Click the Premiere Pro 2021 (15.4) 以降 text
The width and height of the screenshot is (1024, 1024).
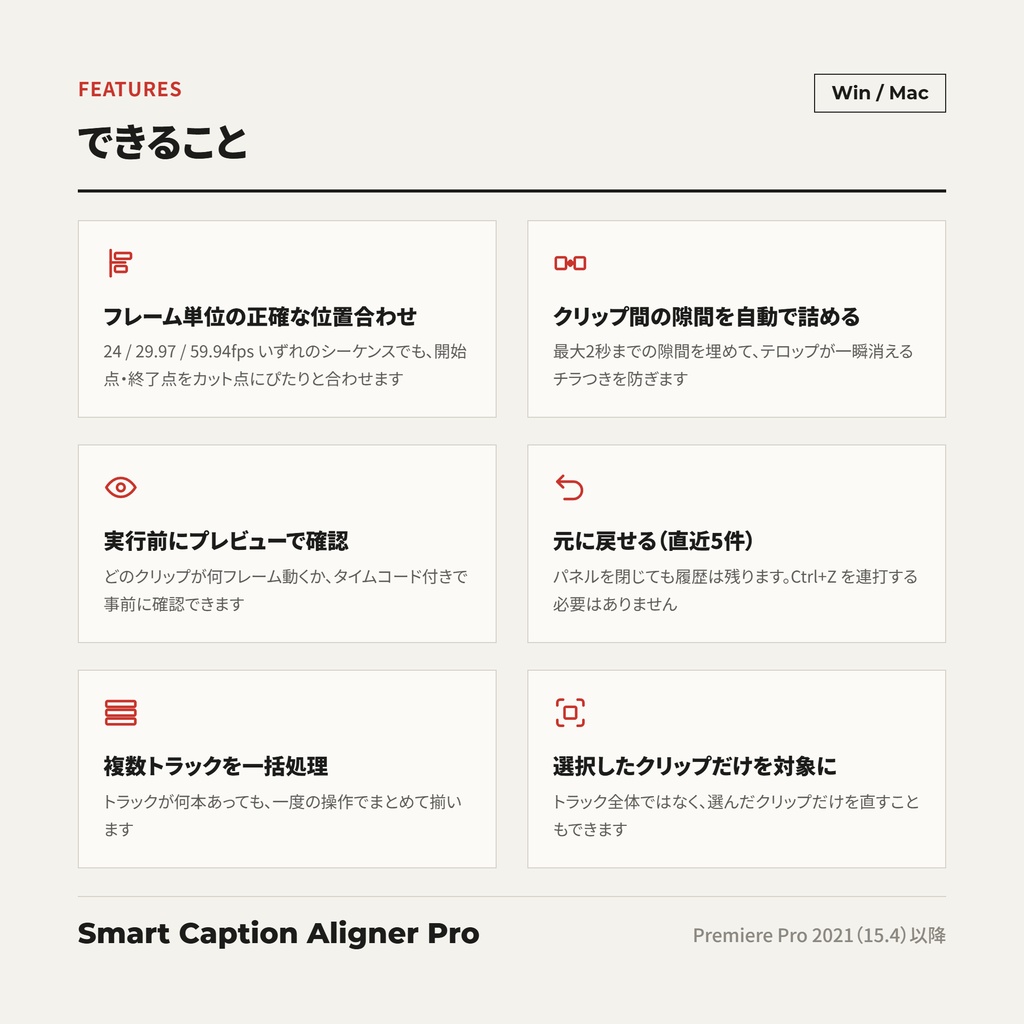(820, 935)
